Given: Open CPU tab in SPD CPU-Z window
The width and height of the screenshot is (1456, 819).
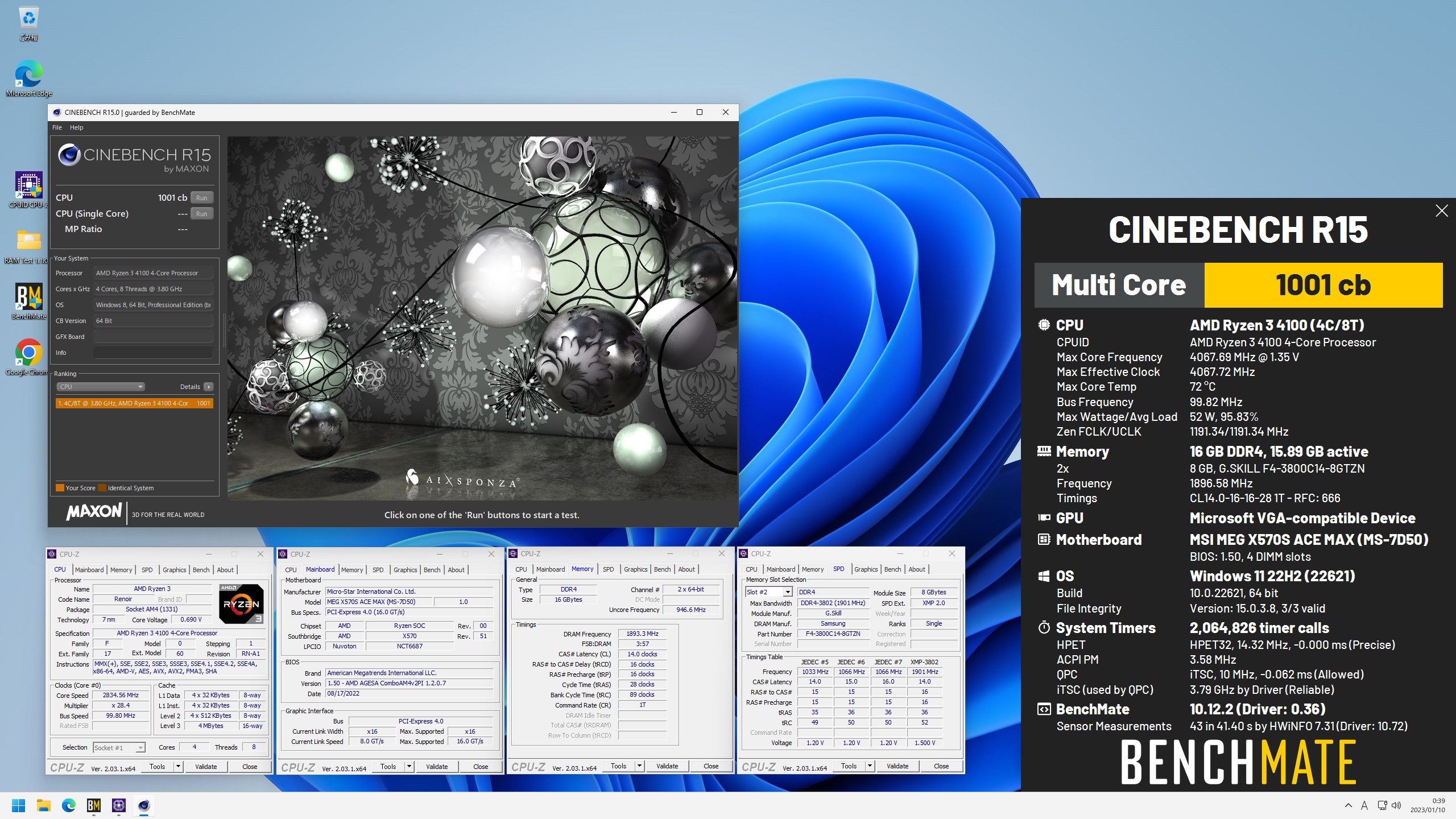Looking at the screenshot, I should coord(751,569).
